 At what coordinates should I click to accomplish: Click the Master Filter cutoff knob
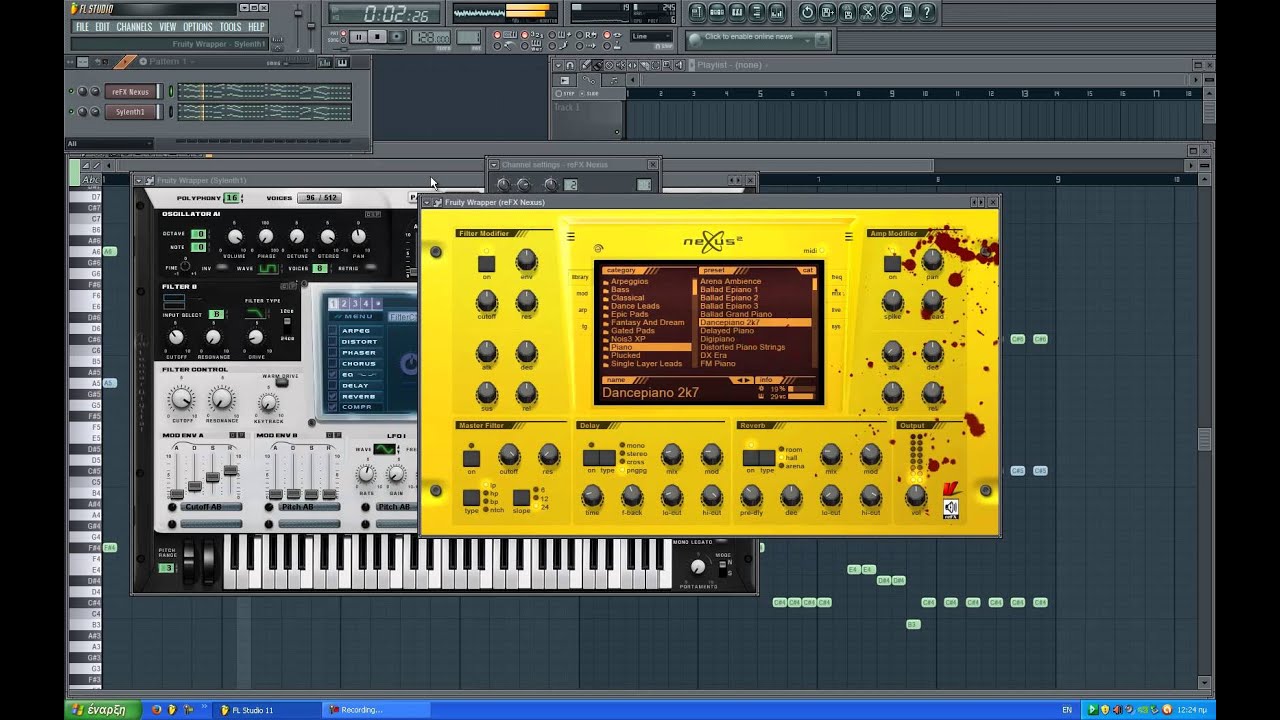[509, 455]
